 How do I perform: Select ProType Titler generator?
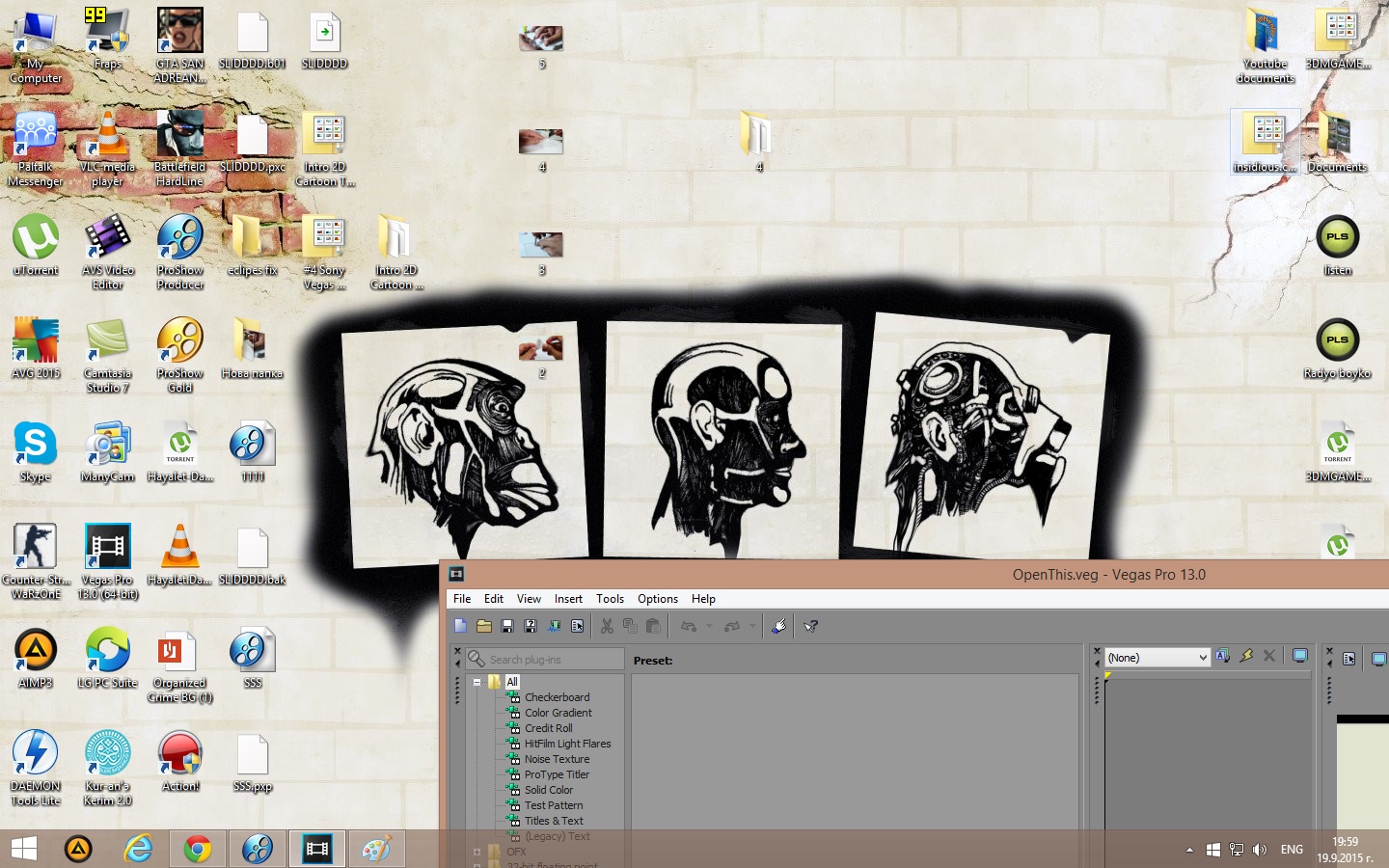(x=557, y=774)
